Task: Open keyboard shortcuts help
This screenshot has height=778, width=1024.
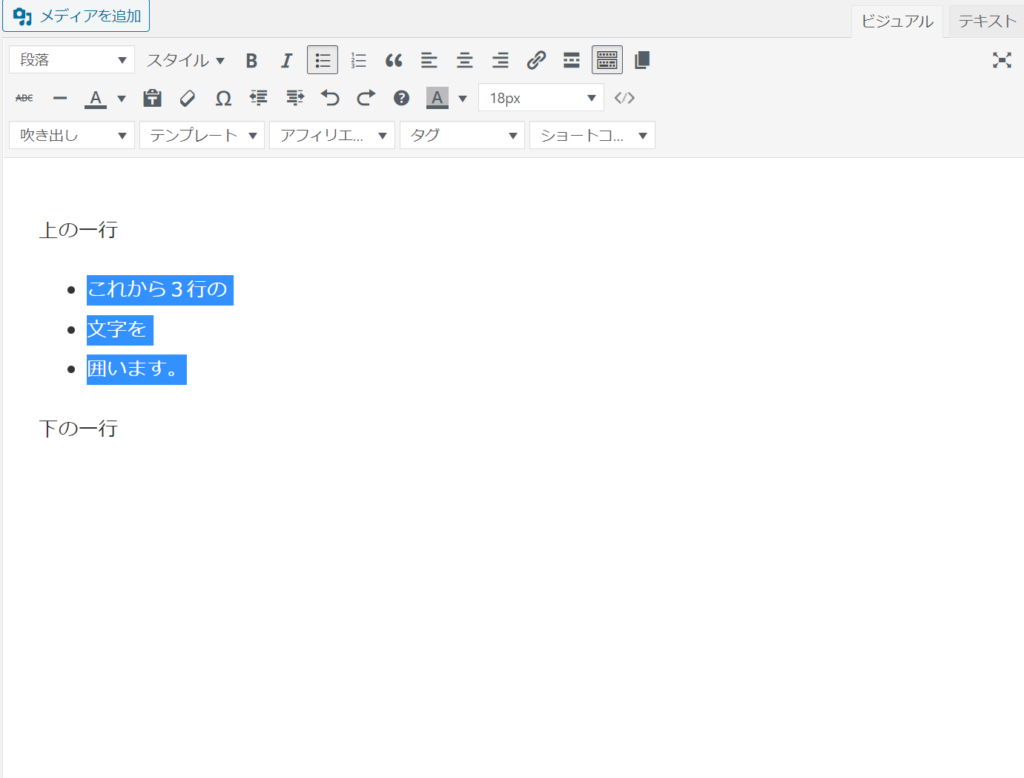Action: [x=401, y=98]
